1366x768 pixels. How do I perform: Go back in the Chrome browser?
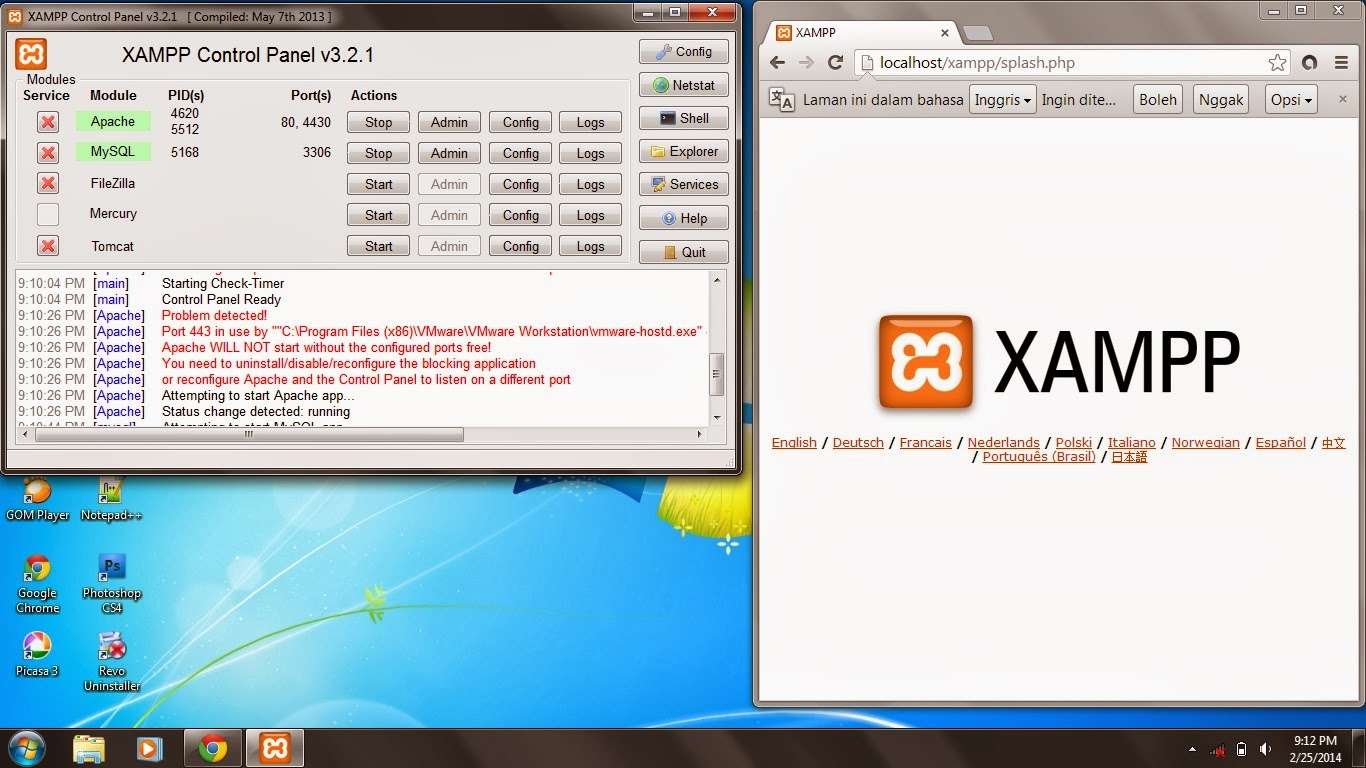(777, 62)
